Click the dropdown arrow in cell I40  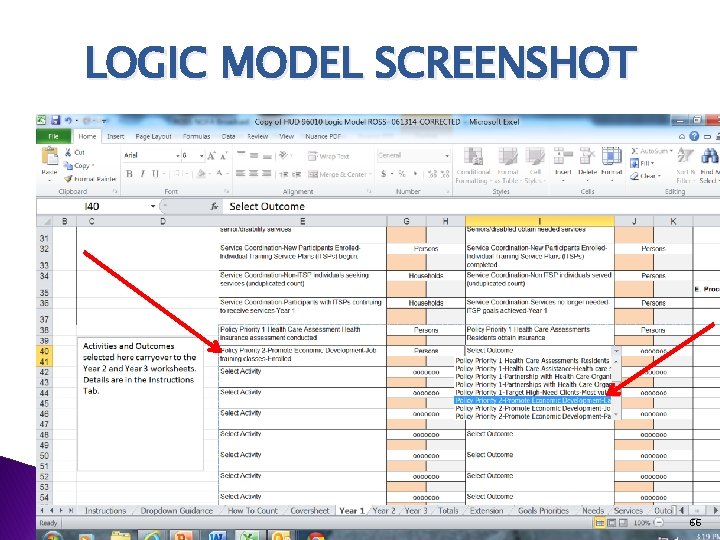pyautogui.click(x=617, y=351)
